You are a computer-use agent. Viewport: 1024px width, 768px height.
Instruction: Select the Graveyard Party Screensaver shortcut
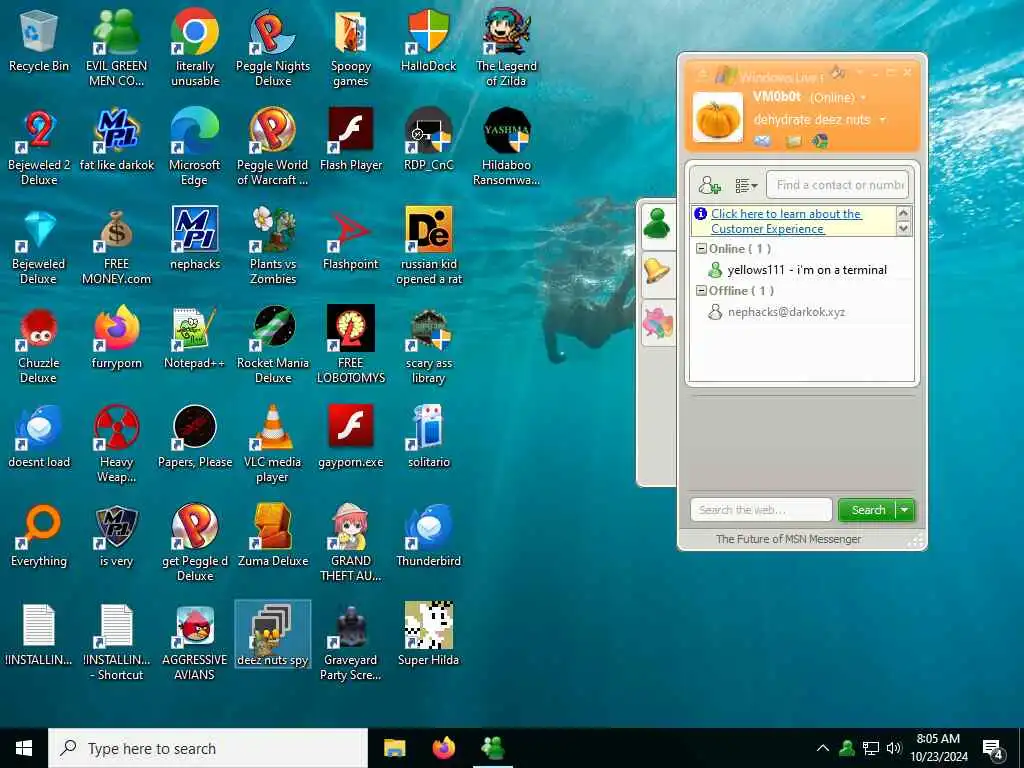351,643
